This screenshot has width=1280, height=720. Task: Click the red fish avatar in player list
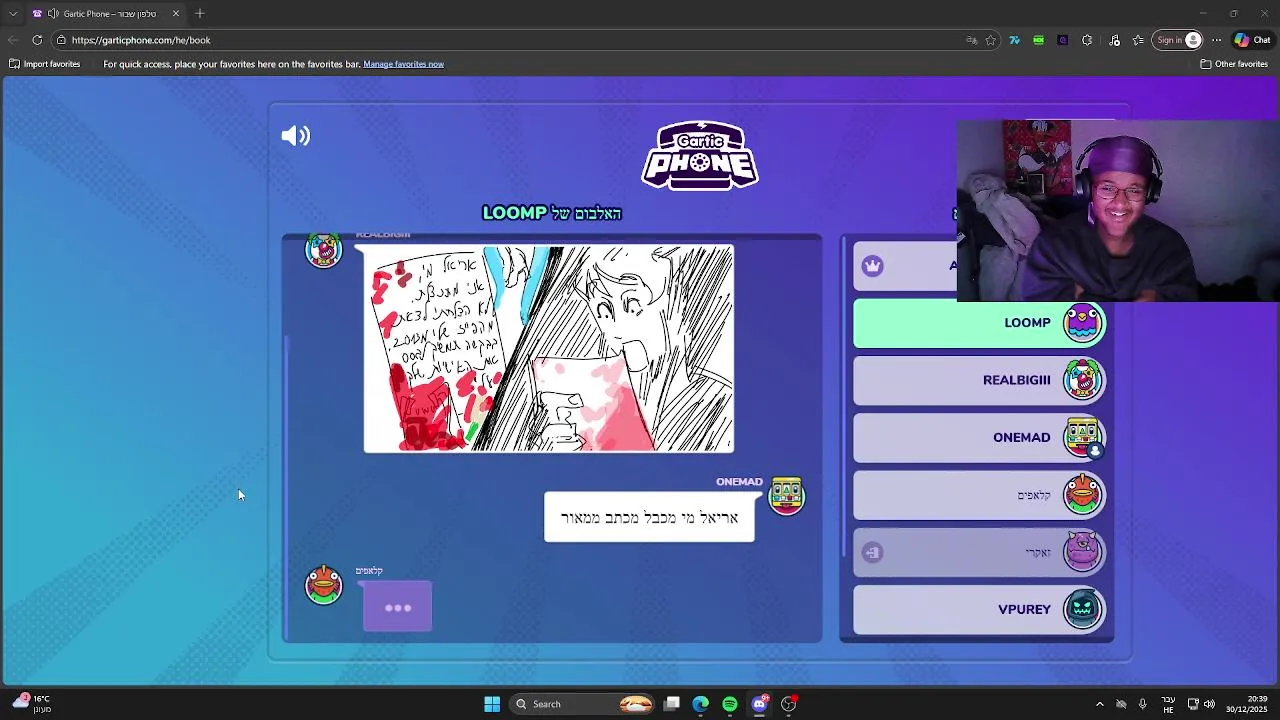pyautogui.click(x=1083, y=494)
